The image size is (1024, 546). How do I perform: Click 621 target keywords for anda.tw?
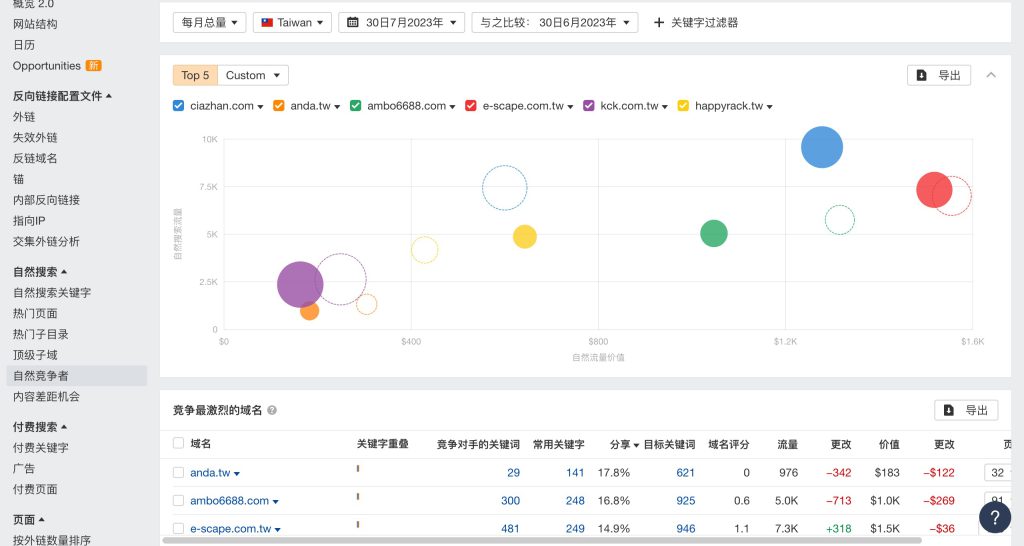(x=685, y=472)
